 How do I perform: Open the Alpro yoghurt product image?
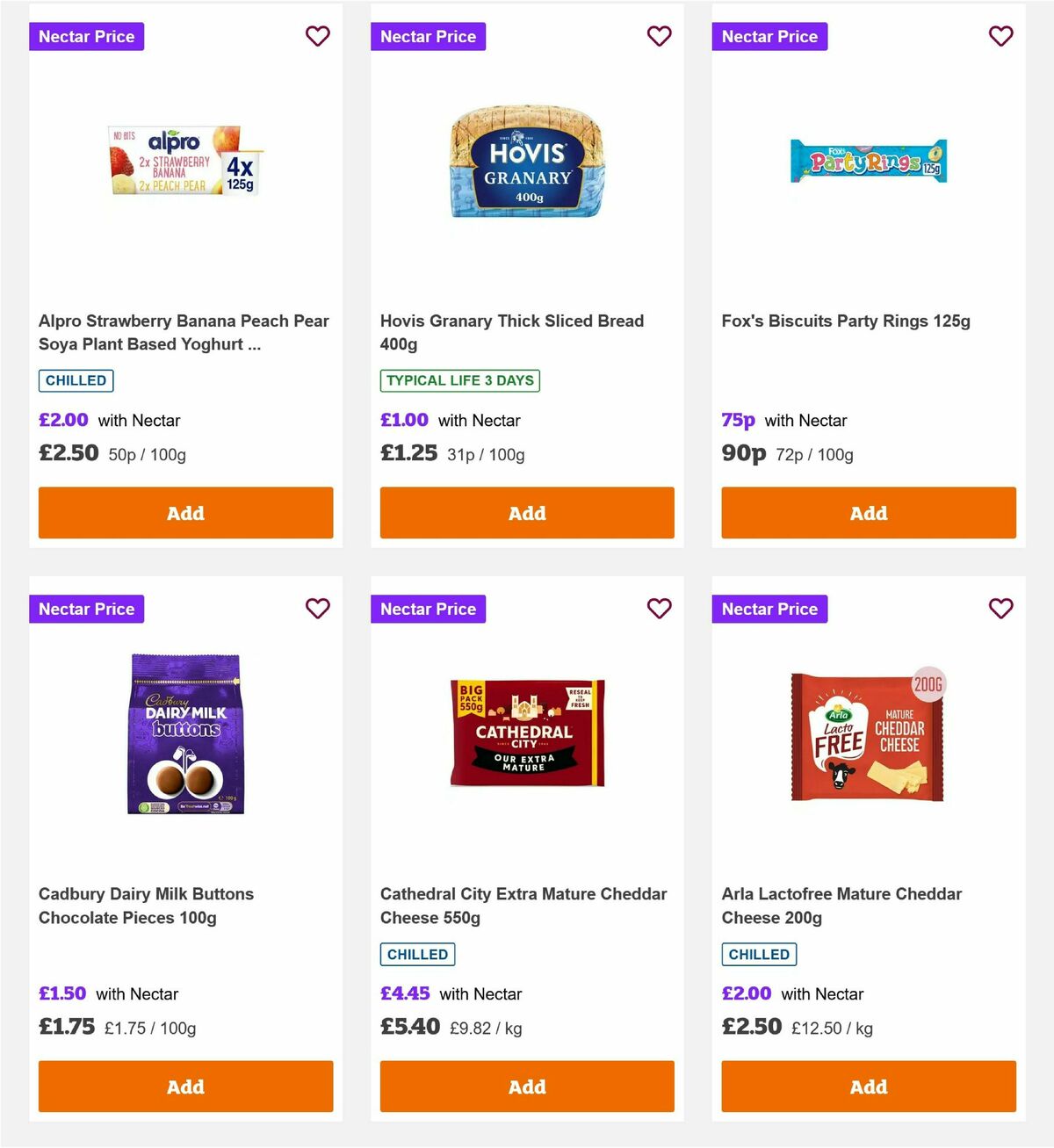pyautogui.click(x=185, y=162)
